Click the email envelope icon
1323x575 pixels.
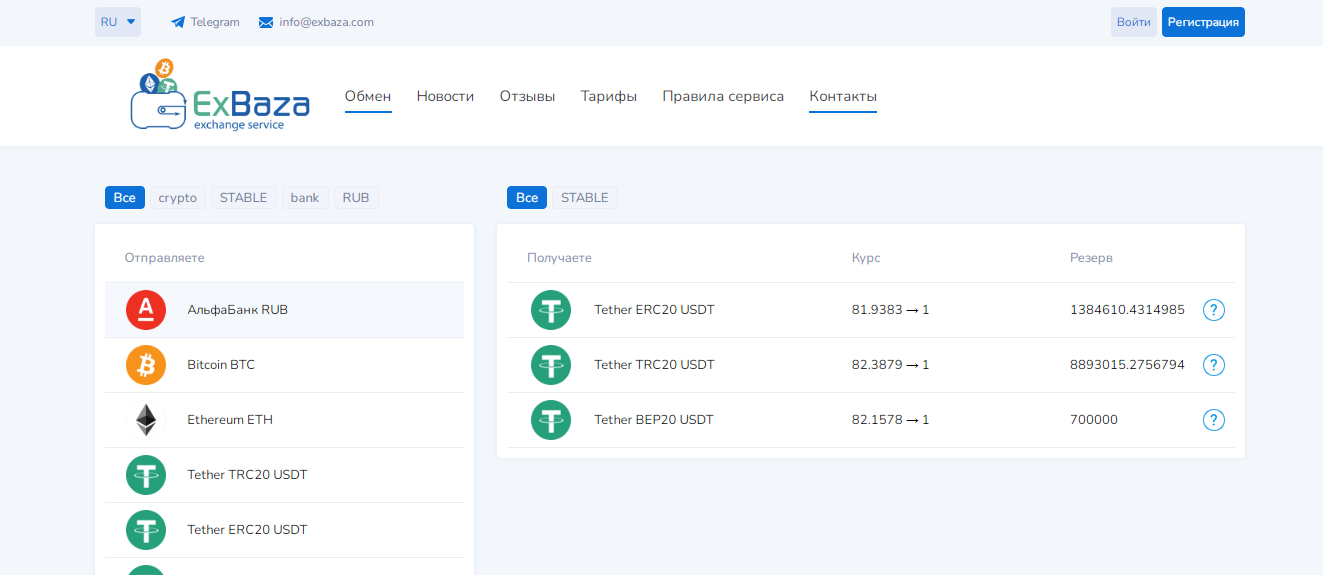pos(266,22)
